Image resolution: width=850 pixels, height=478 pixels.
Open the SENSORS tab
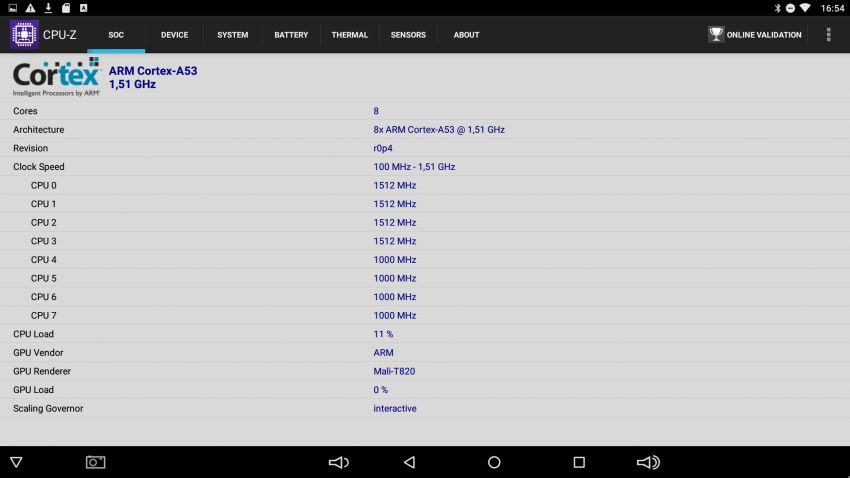tap(408, 35)
